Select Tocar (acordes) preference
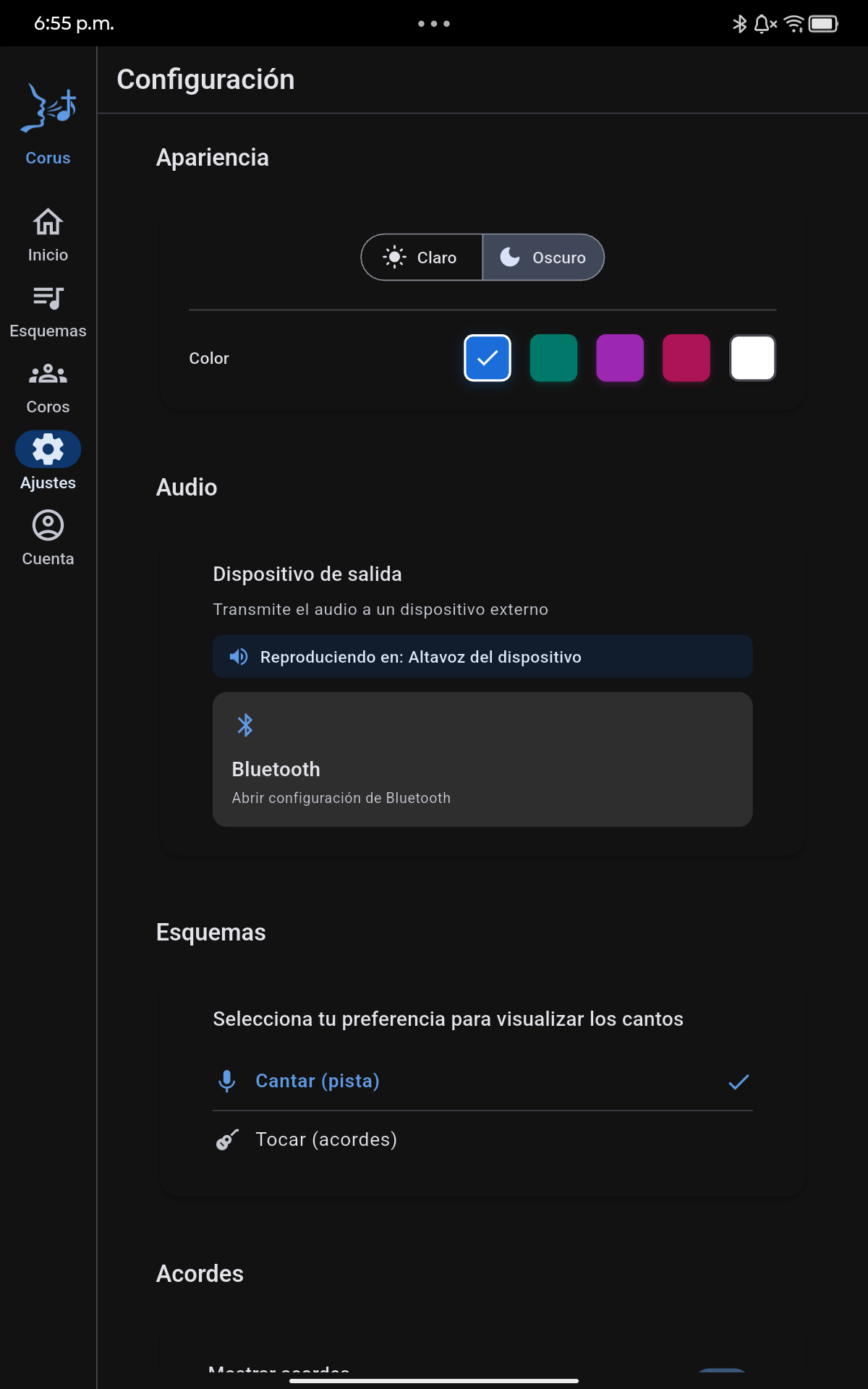This screenshot has height=1389, width=868. [482, 1139]
